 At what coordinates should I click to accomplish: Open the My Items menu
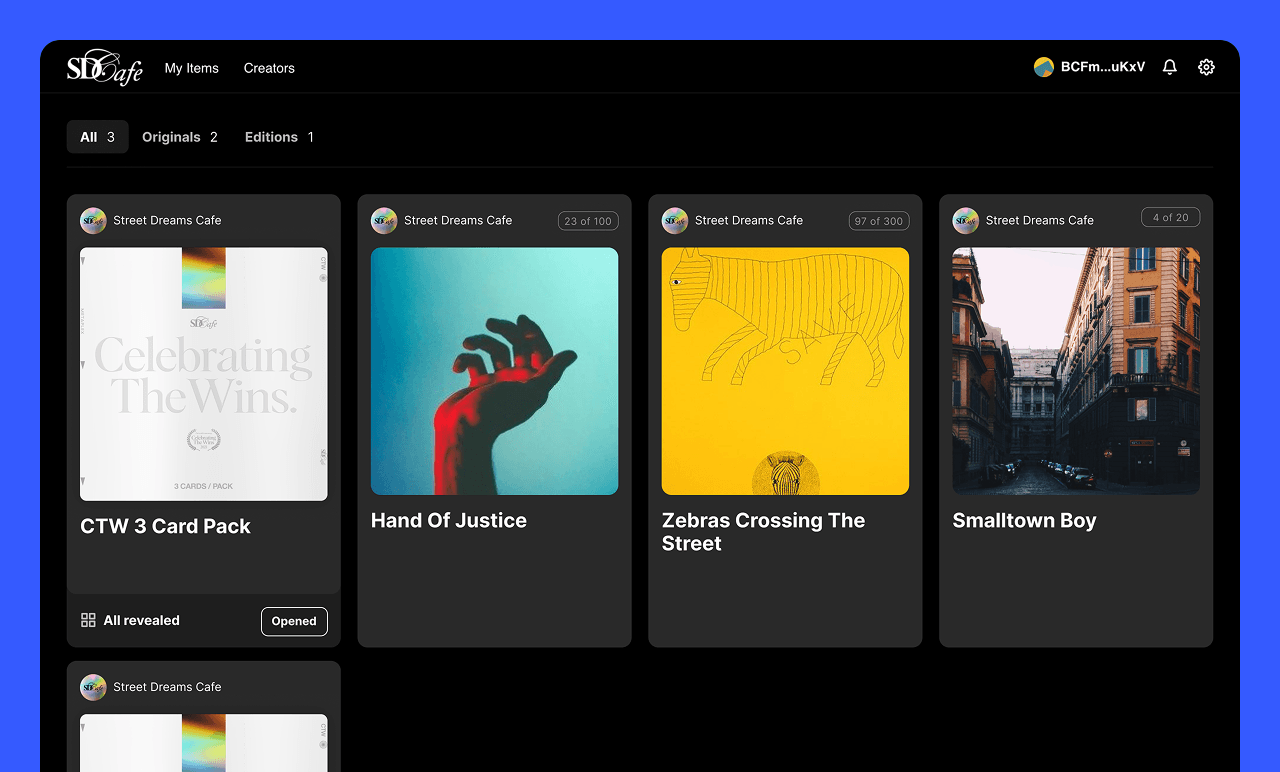click(191, 68)
